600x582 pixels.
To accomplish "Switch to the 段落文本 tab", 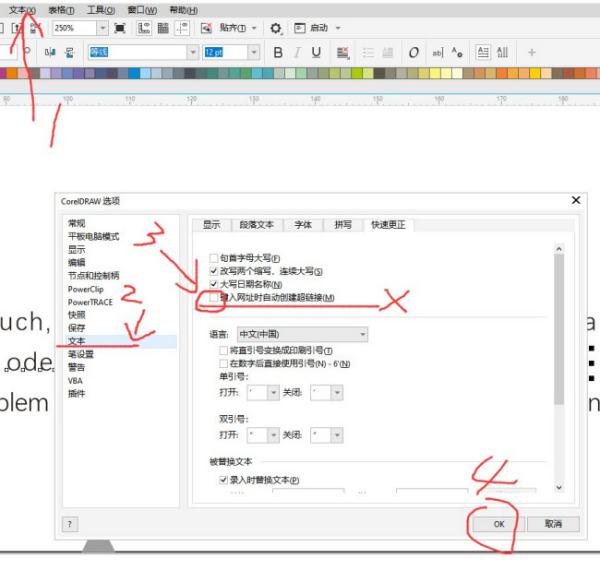I will pyautogui.click(x=257, y=225).
